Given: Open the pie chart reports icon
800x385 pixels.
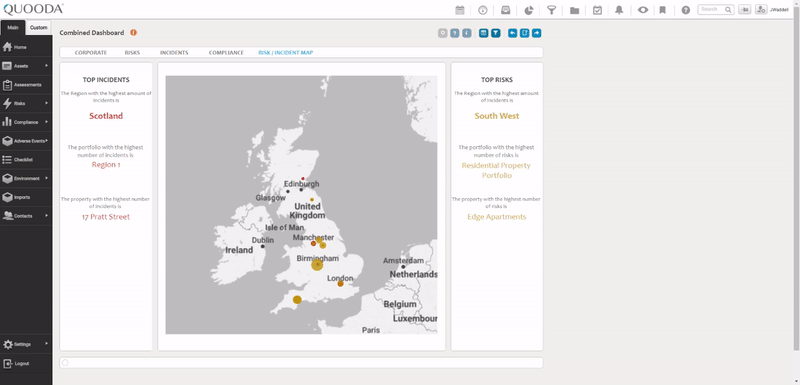Looking at the screenshot, I should [529, 10].
